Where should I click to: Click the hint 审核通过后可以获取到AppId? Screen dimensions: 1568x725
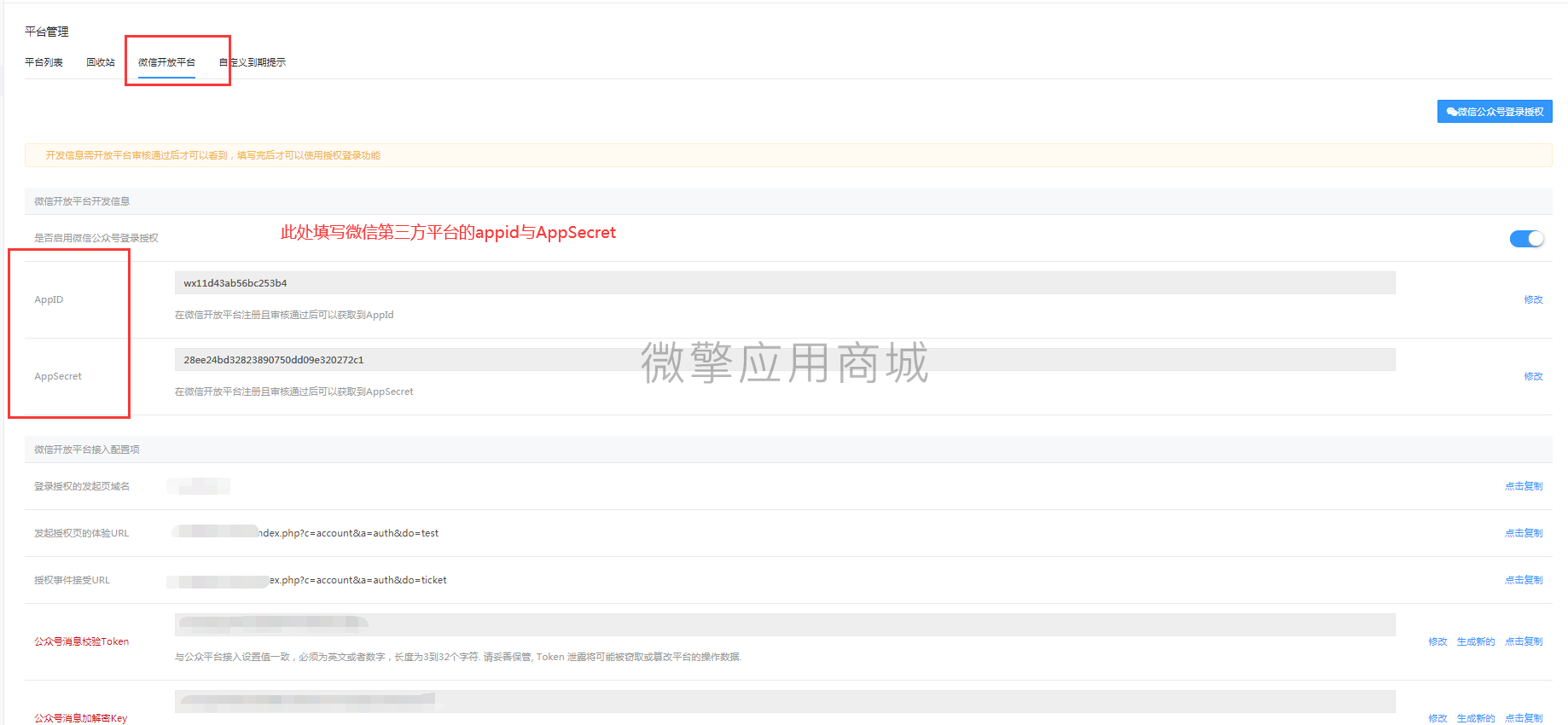(x=284, y=315)
